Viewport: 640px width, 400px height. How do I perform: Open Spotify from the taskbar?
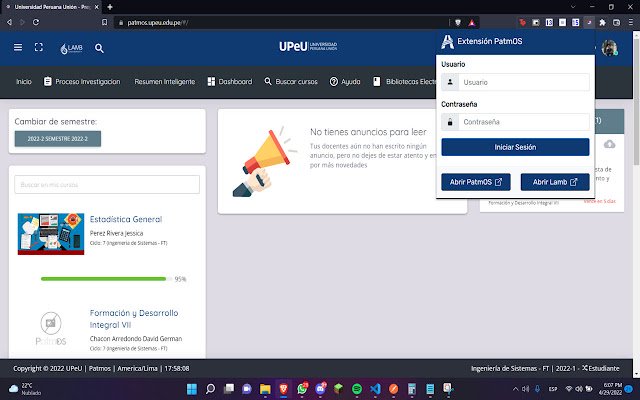pos(357,389)
